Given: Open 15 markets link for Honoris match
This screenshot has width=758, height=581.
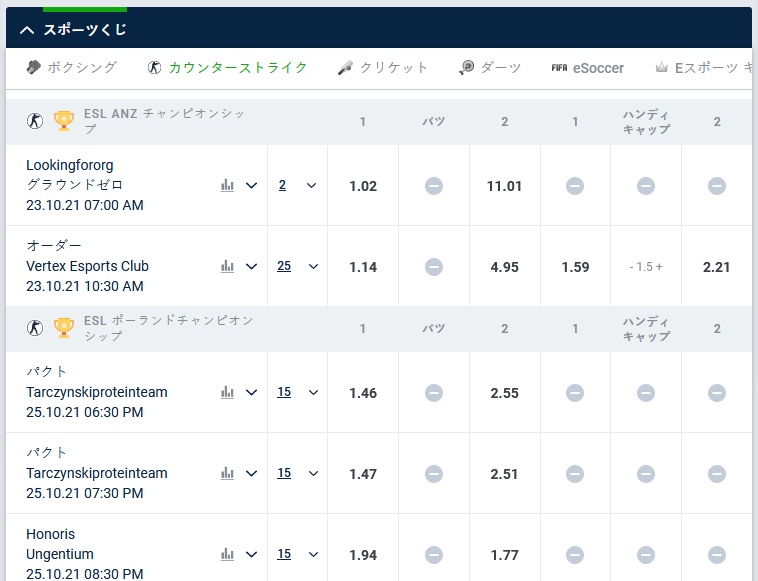Looking at the screenshot, I should point(284,554).
